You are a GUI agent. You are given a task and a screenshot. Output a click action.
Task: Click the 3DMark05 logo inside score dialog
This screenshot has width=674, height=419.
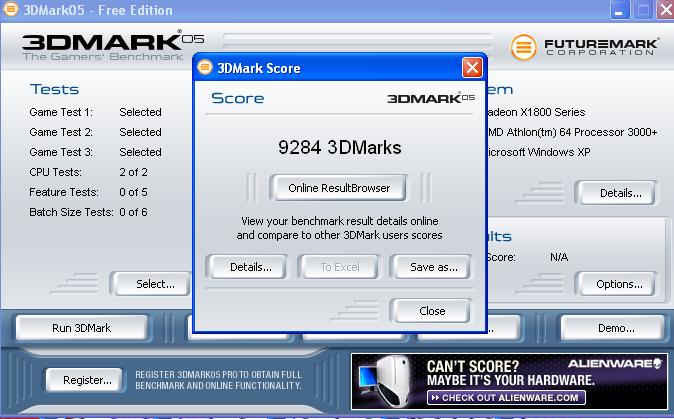pyautogui.click(x=431, y=98)
